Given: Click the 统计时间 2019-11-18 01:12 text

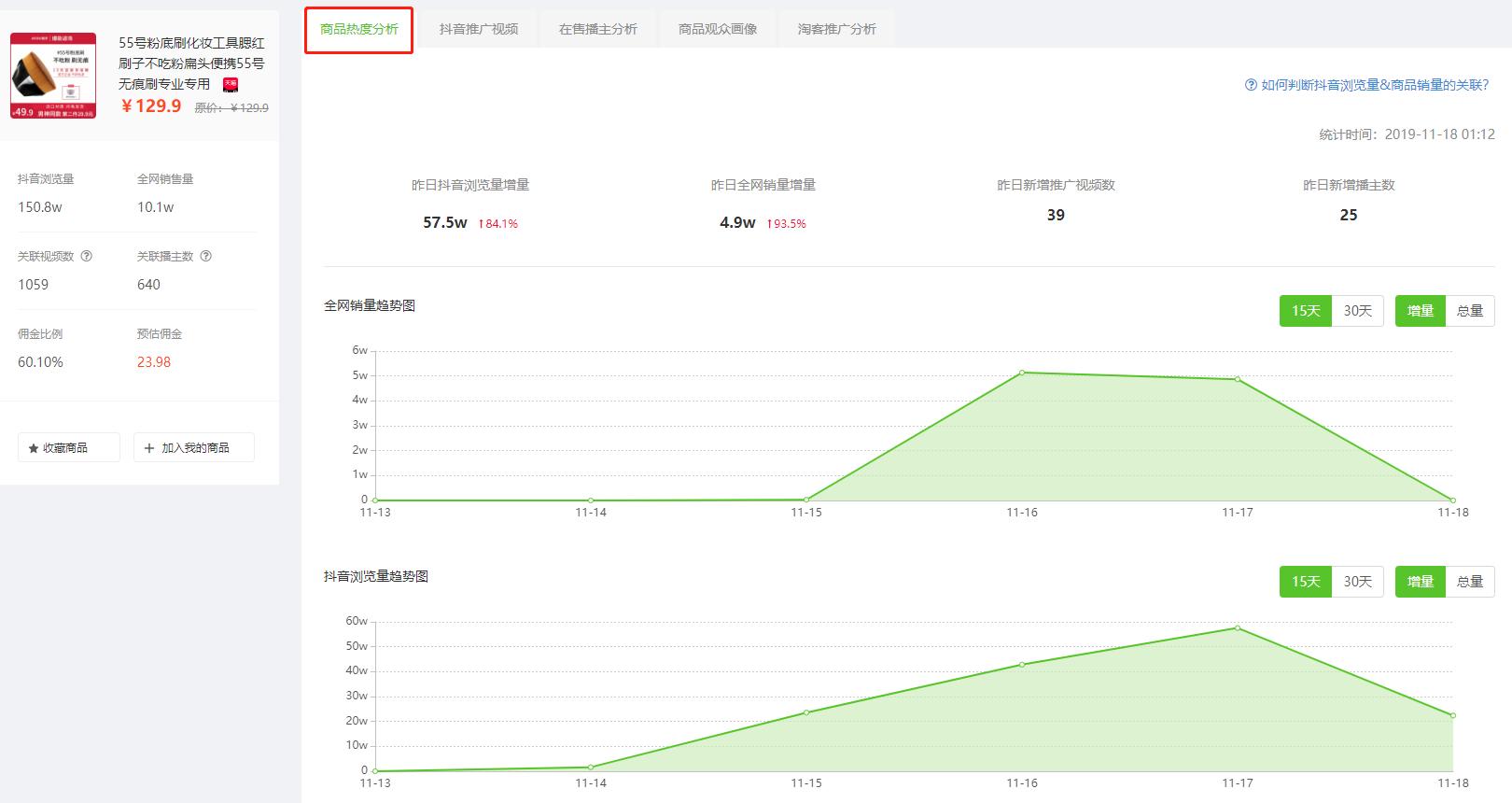Looking at the screenshot, I should click(1407, 134).
